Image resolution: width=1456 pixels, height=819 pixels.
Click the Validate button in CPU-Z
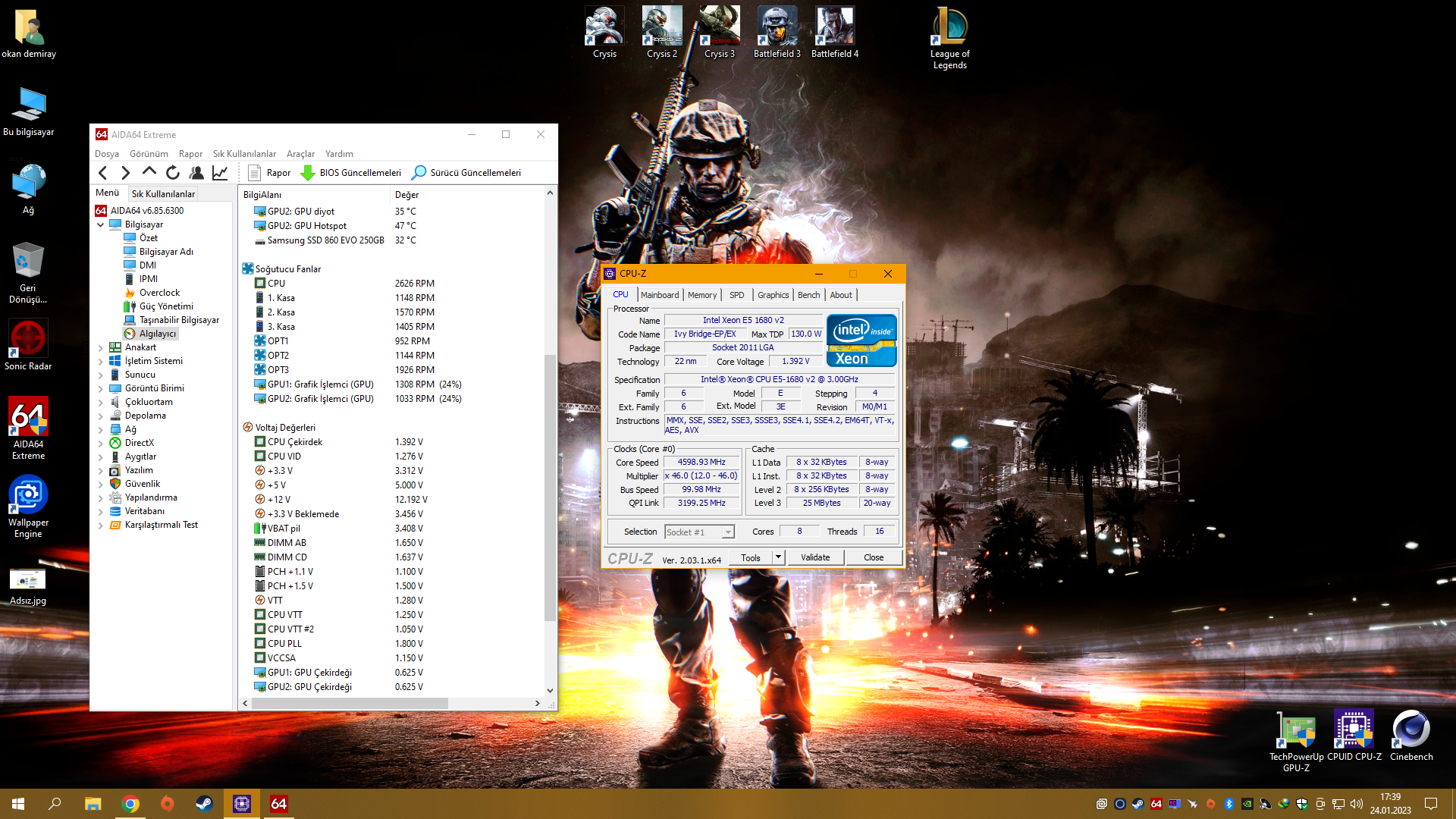click(x=815, y=557)
